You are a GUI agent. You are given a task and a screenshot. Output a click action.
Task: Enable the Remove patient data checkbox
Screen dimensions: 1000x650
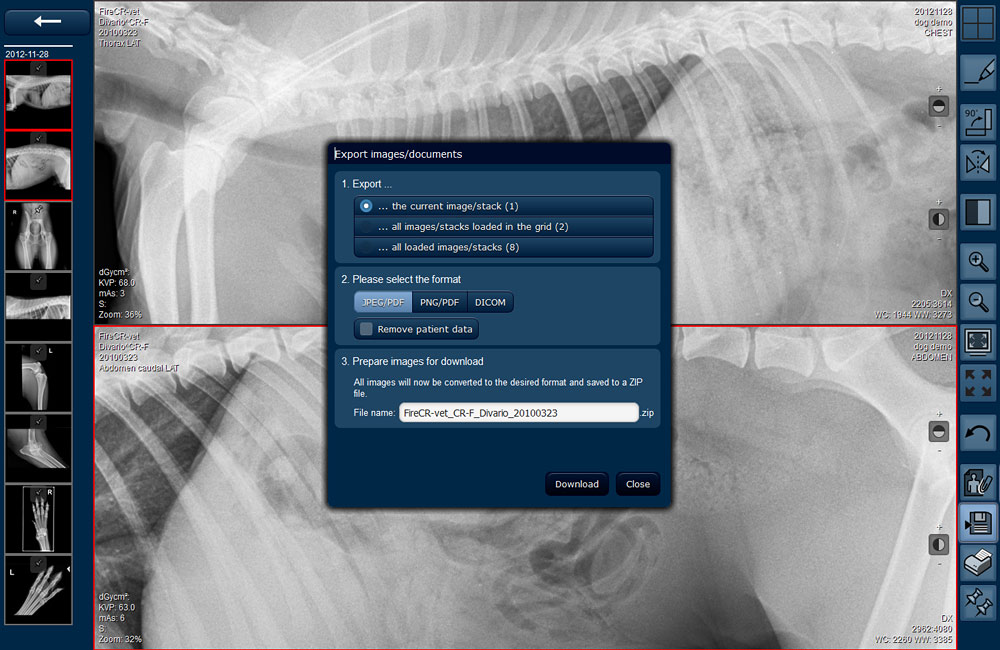[x=366, y=329]
